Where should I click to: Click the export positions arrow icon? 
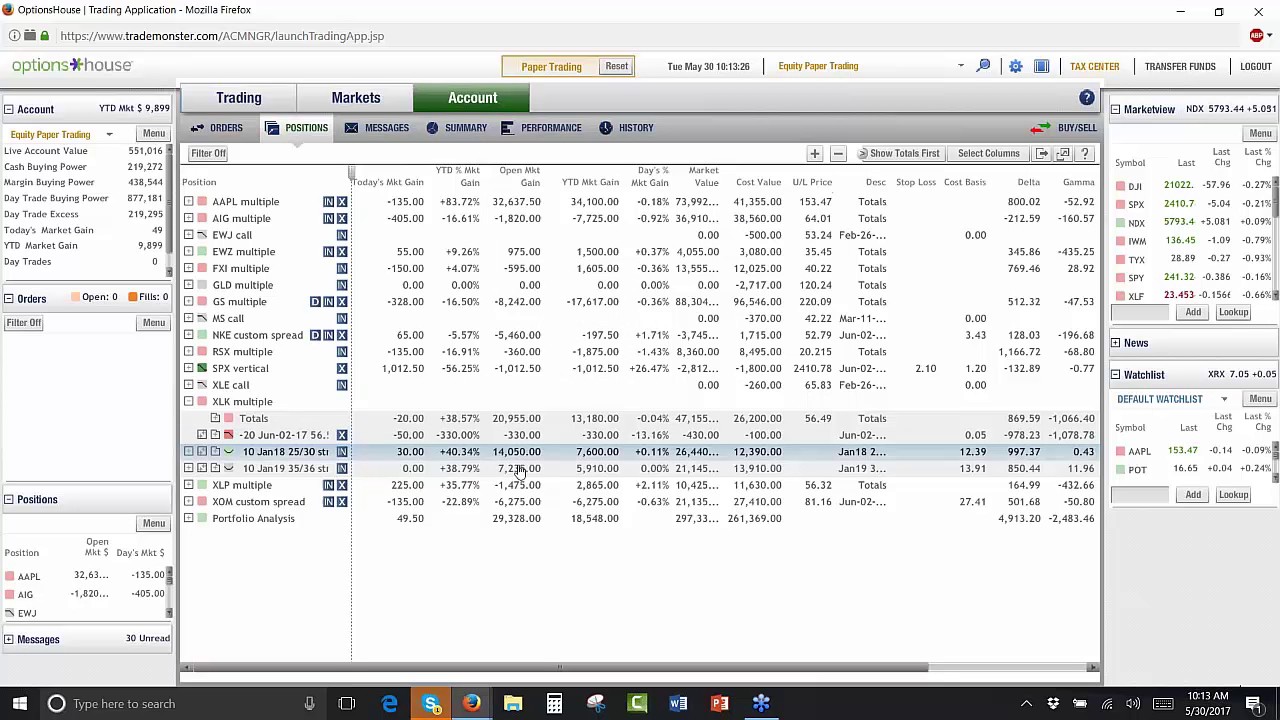1042,153
